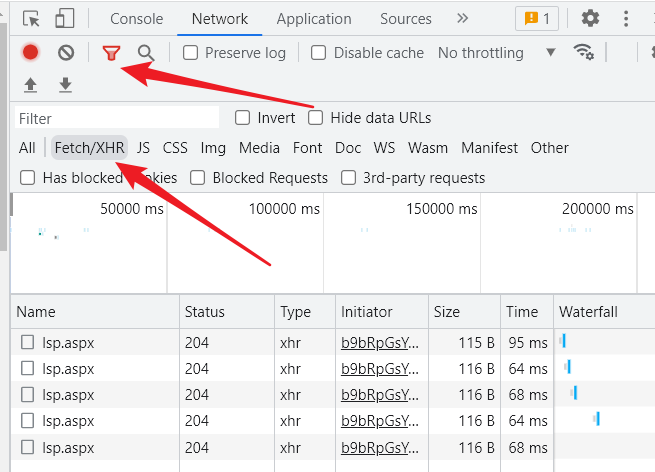The width and height of the screenshot is (655, 472).
Task: Open the Application tab
Action: click(x=314, y=19)
